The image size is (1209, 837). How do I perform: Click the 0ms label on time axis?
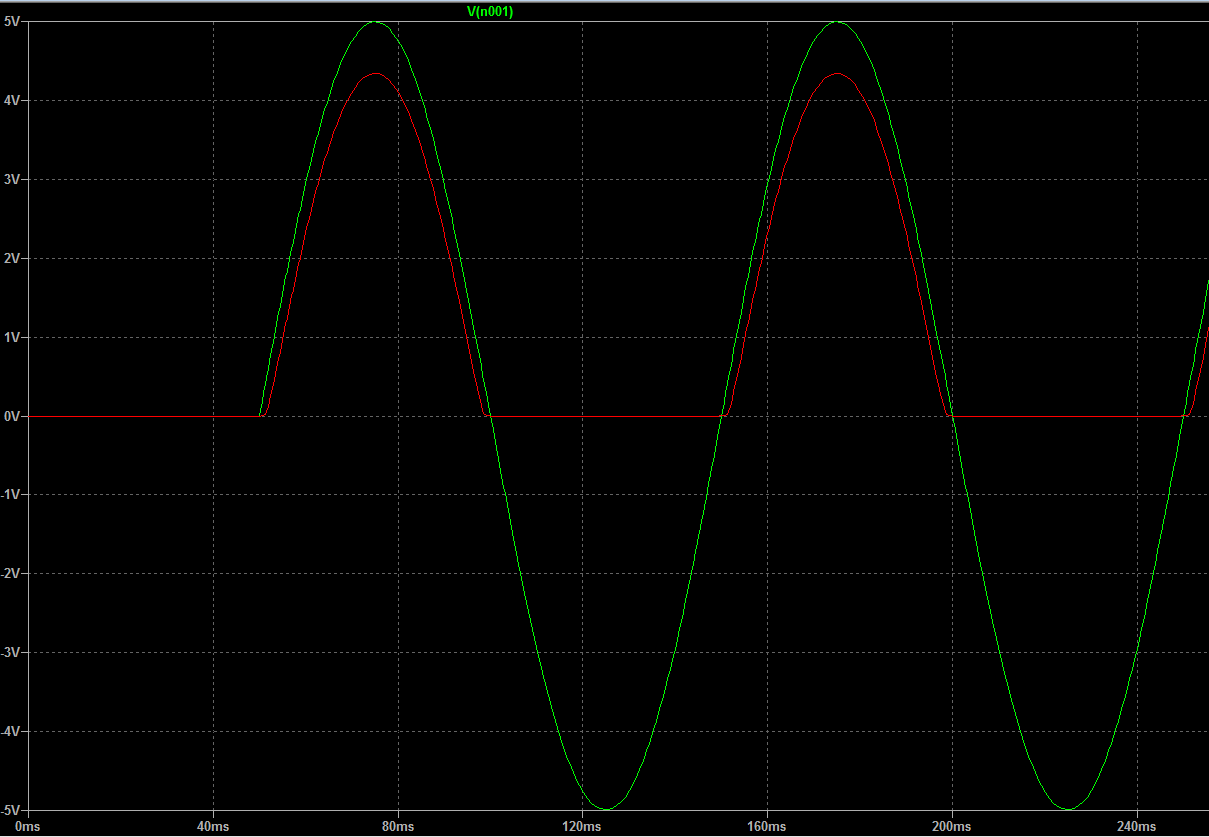coord(27,827)
